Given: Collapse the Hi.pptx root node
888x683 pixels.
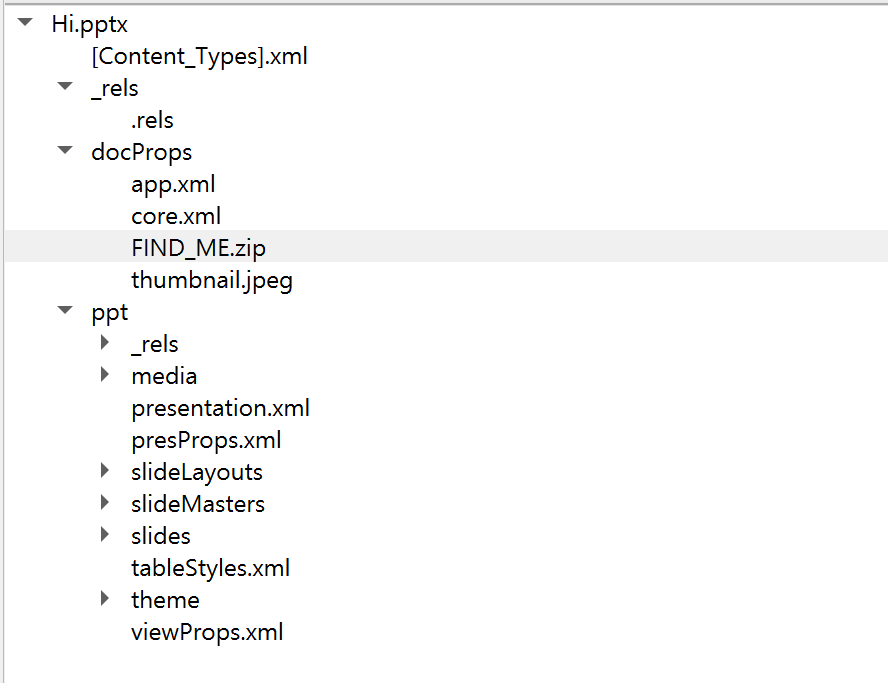Looking at the screenshot, I should coord(25,23).
